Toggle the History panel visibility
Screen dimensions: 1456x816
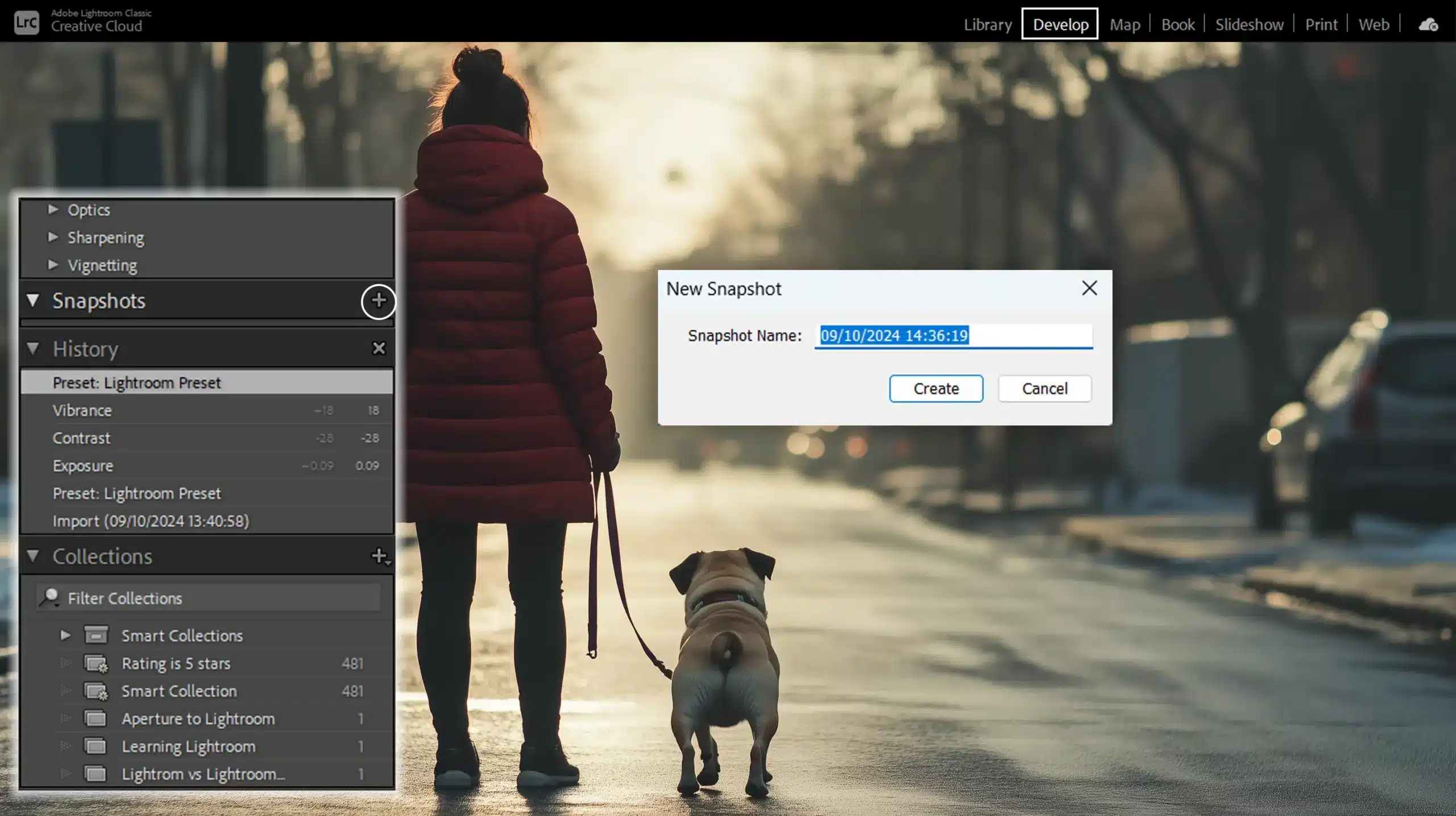(x=33, y=348)
